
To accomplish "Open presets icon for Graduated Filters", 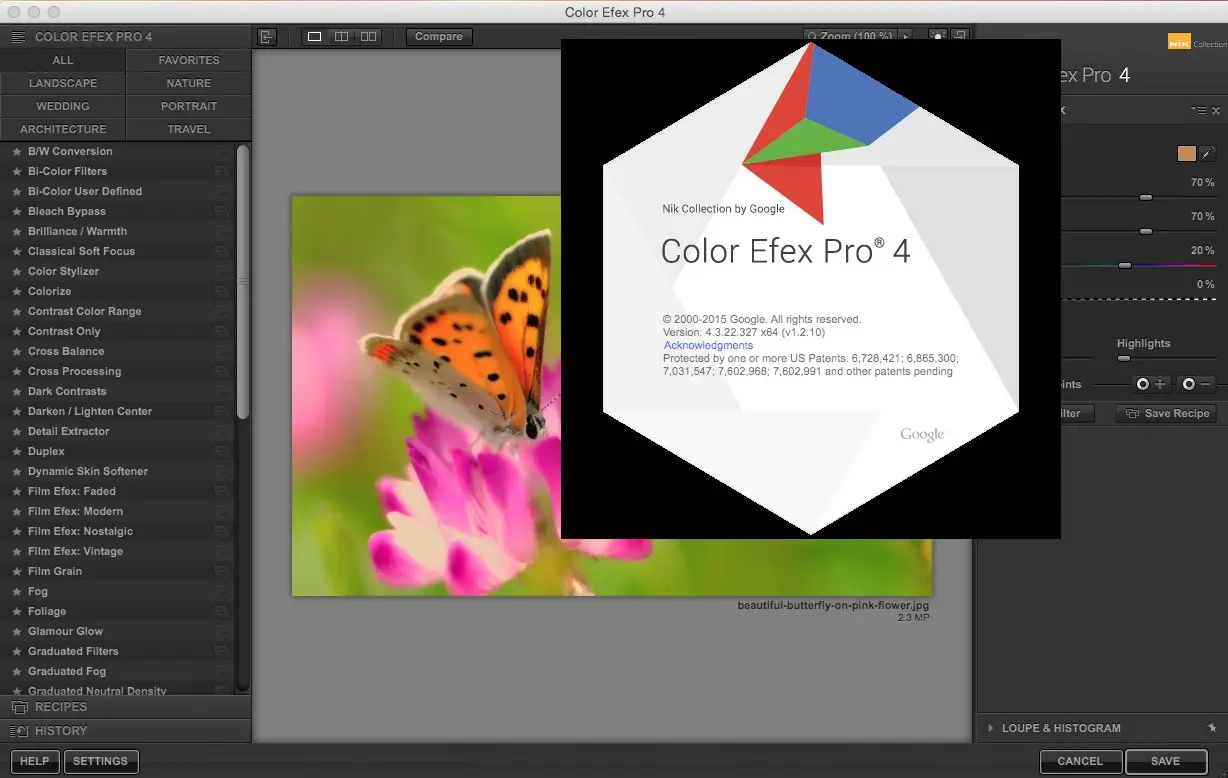I will coord(221,652).
